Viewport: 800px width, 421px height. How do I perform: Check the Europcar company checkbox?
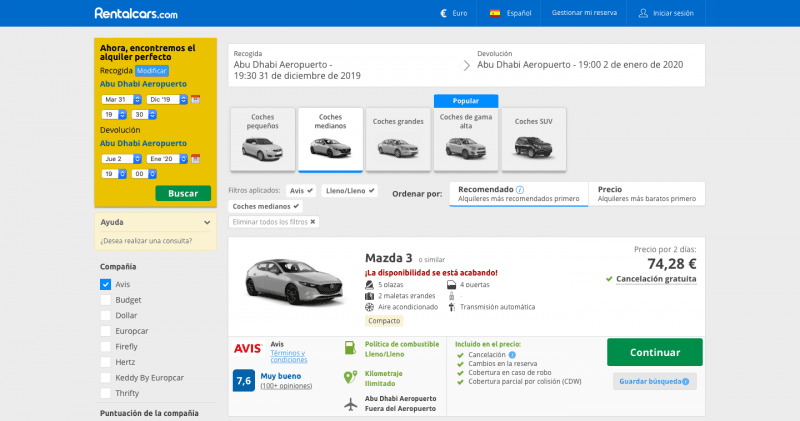(106, 331)
